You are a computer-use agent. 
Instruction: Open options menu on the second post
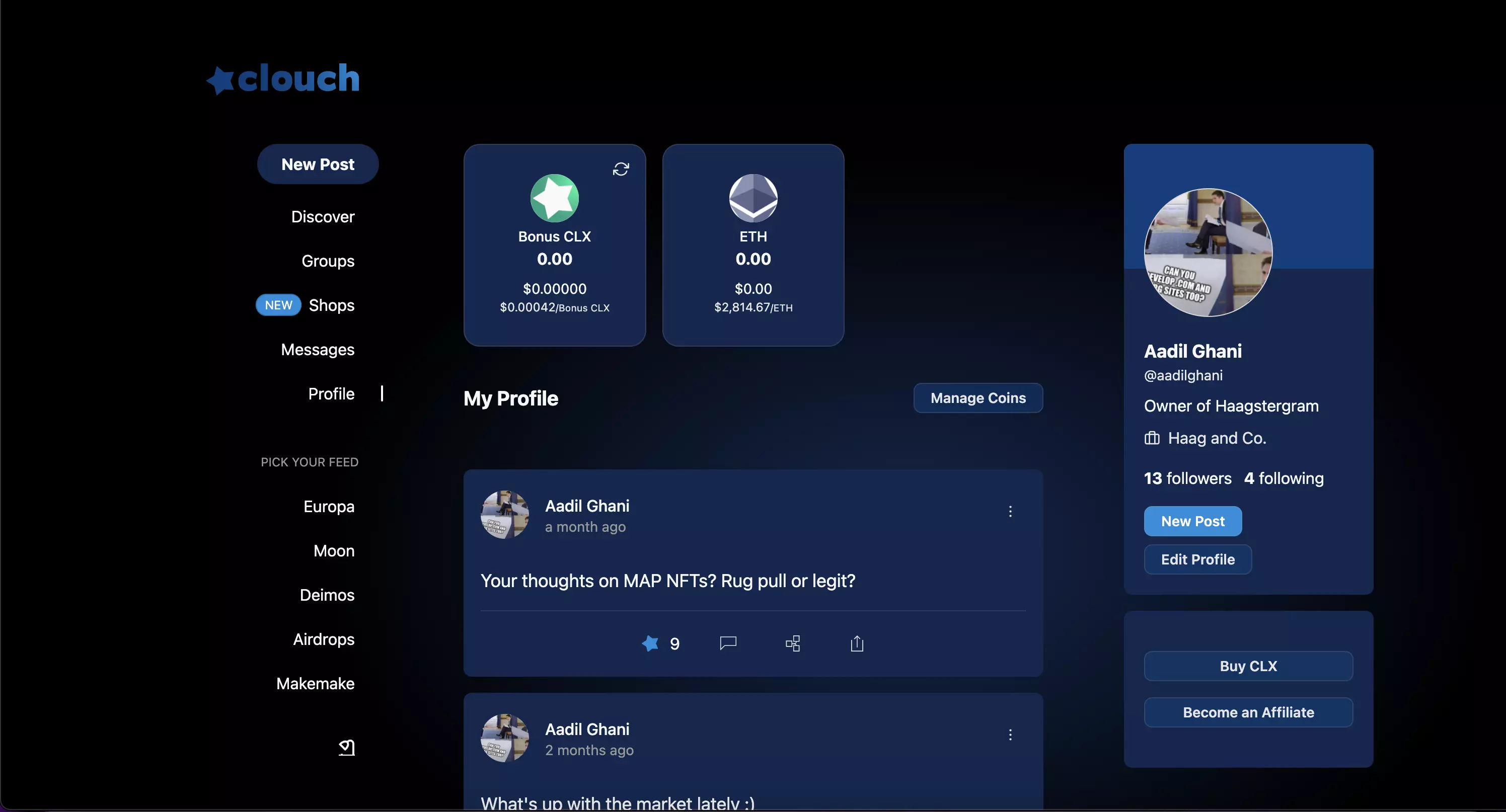pos(1011,735)
